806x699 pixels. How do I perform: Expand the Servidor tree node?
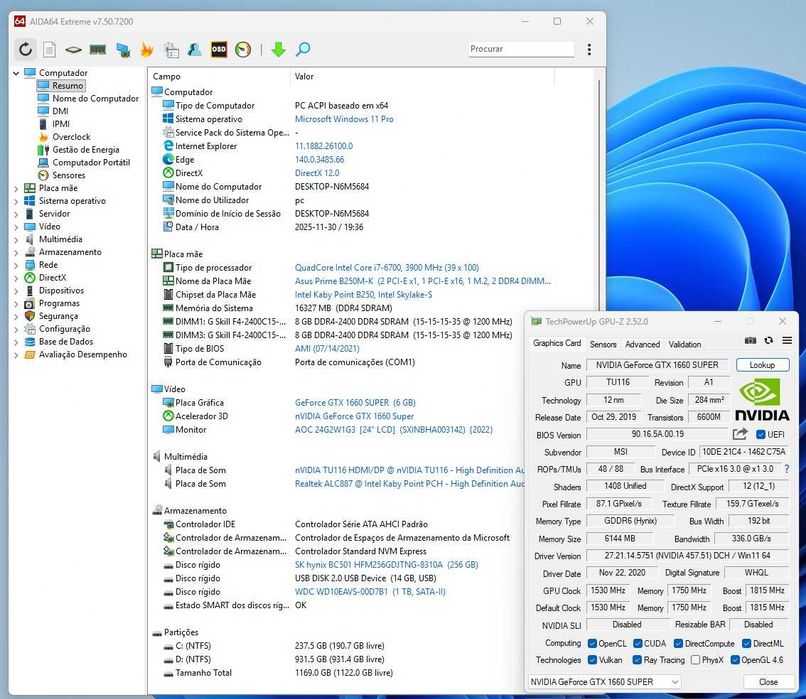(16, 214)
